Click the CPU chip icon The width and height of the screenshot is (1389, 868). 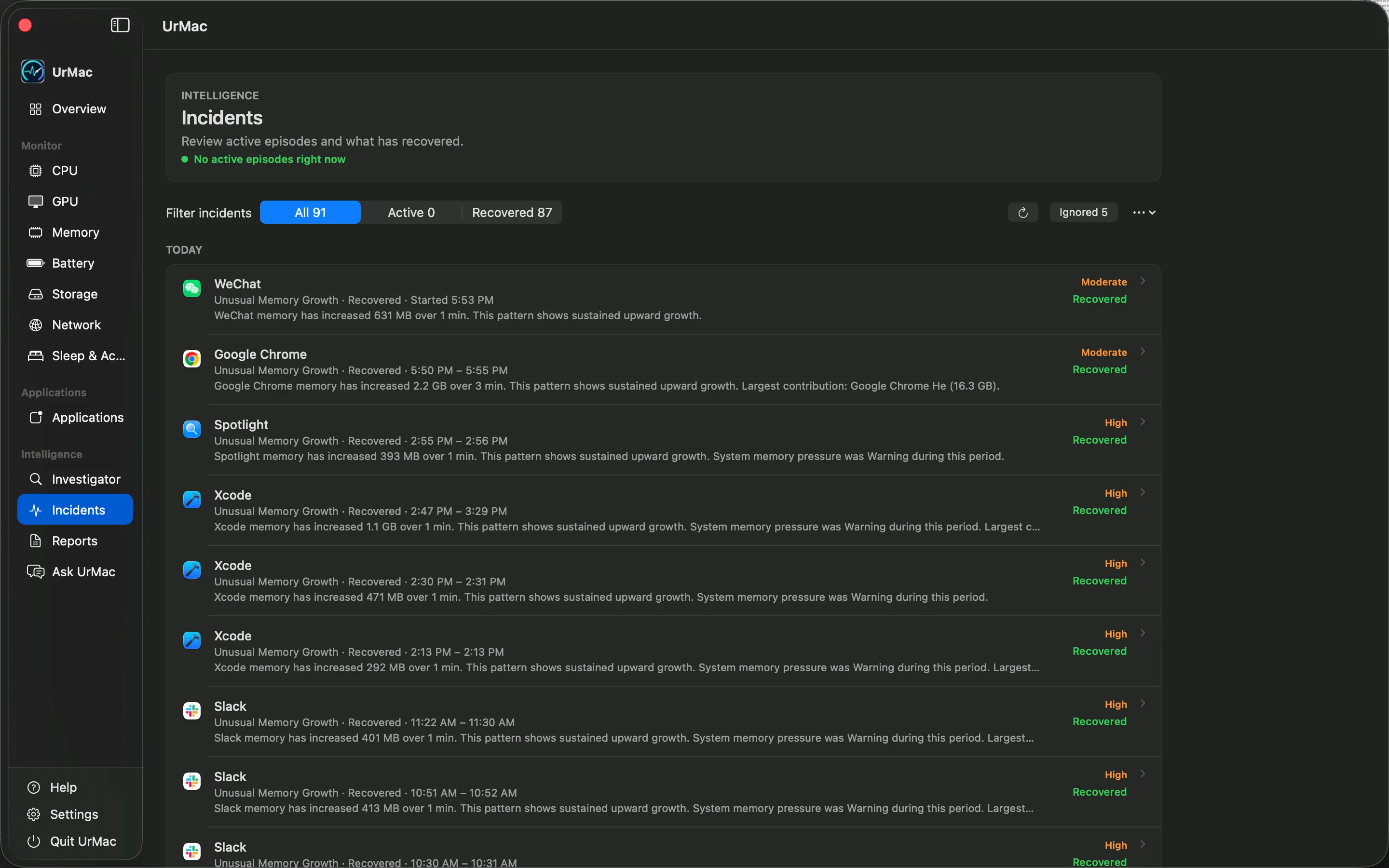tap(36, 171)
